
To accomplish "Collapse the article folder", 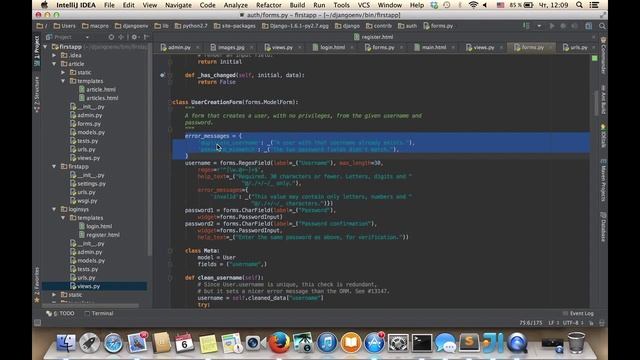I will [x=54, y=64].
